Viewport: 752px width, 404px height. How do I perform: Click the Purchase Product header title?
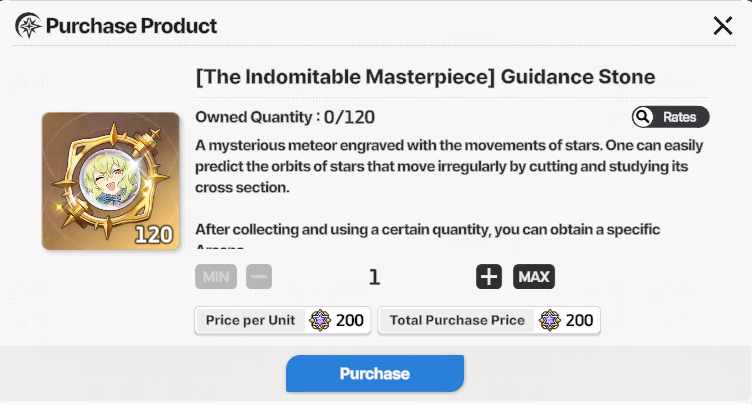click(131, 26)
